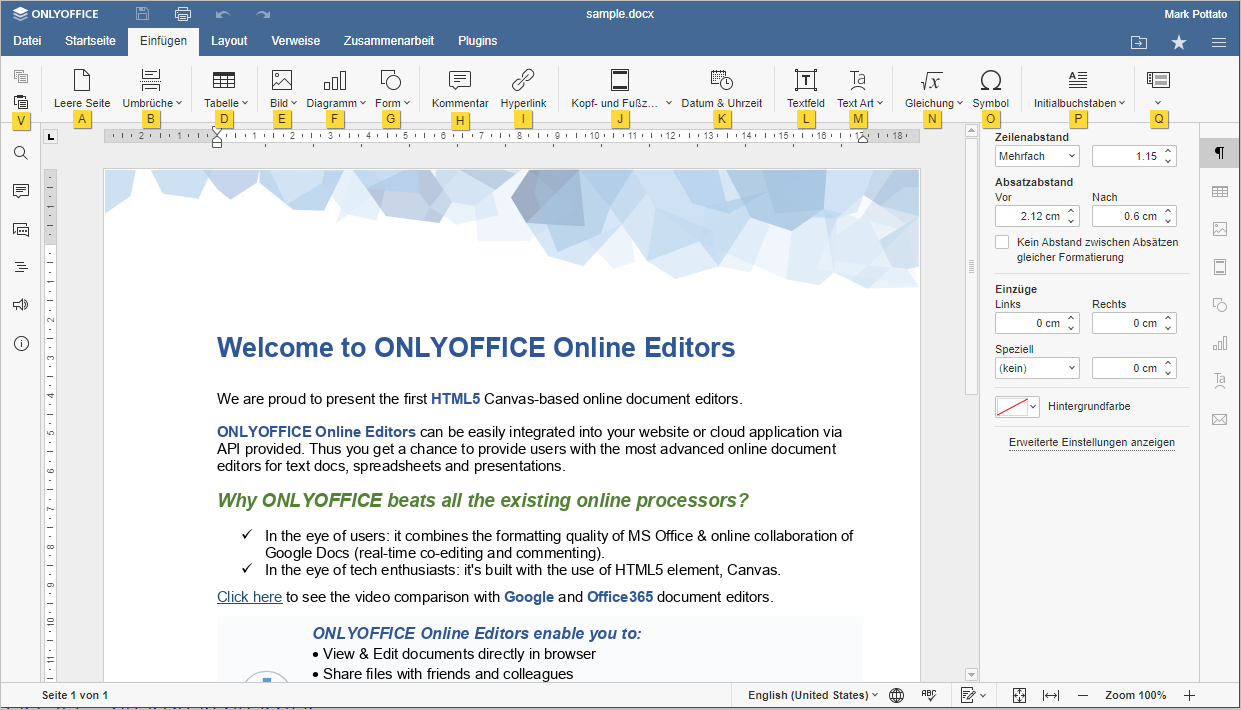
Task: Switch to the Zusammenarbeit tab
Action: [x=389, y=41]
